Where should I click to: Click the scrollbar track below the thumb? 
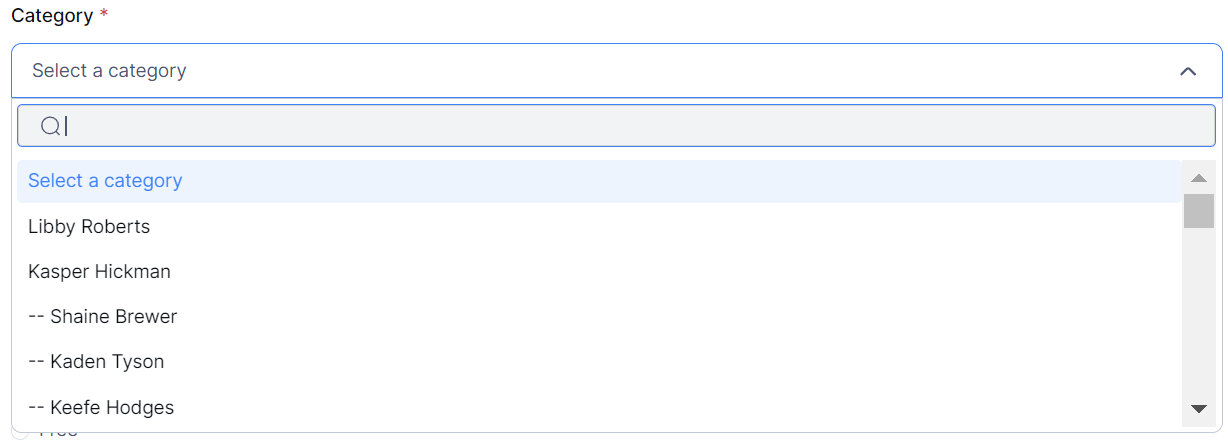tap(1199, 320)
